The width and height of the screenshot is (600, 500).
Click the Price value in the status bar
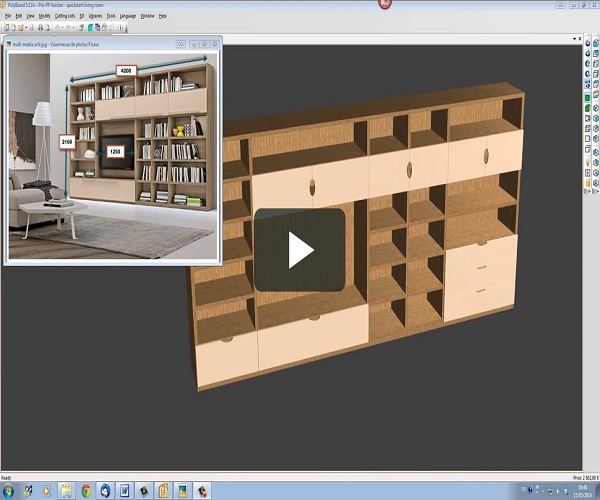pos(585,477)
